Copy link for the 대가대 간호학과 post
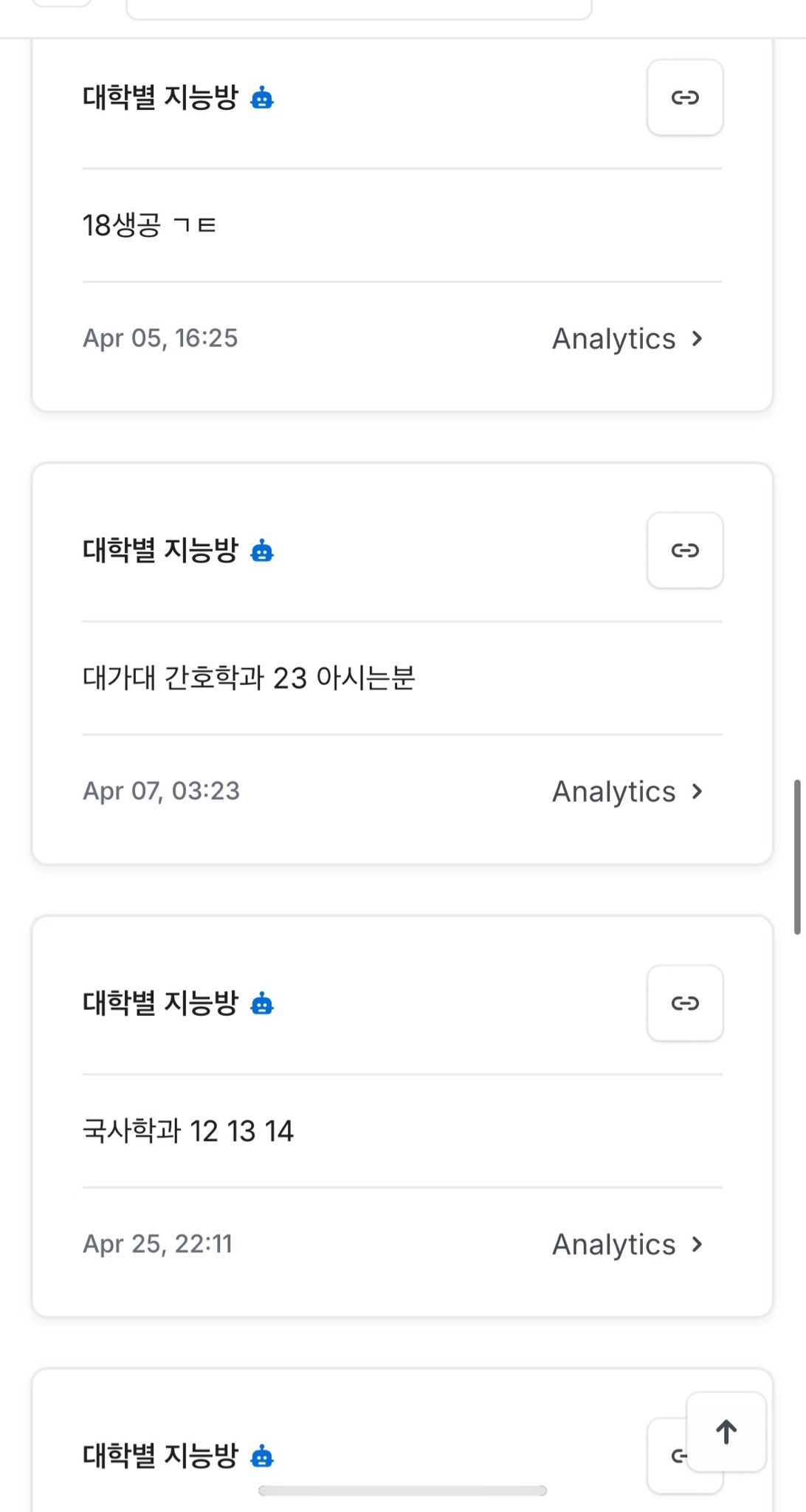 [x=684, y=551]
